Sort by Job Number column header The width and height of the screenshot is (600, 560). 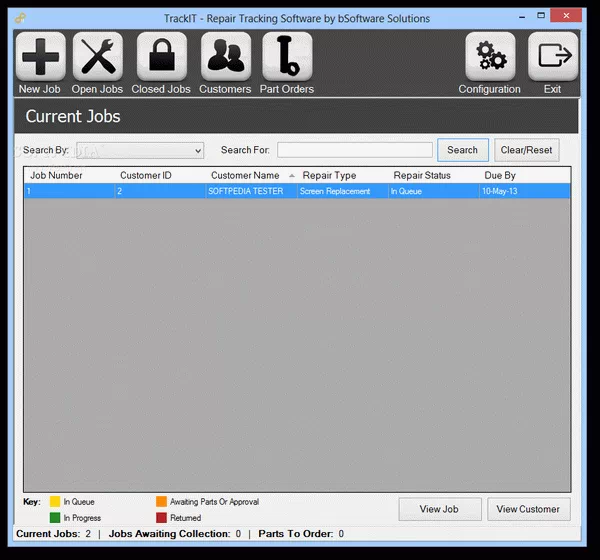tap(56, 175)
